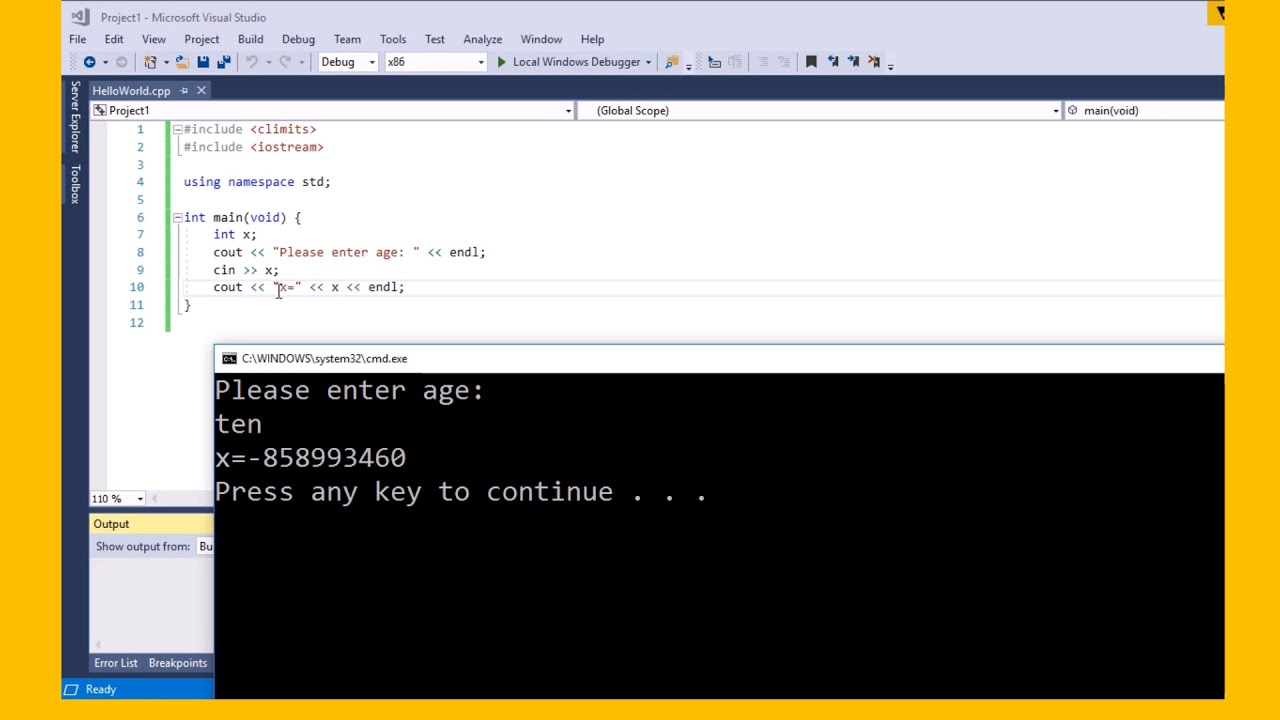Go to the previous bookmark icon
The image size is (1280, 720).
point(833,62)
